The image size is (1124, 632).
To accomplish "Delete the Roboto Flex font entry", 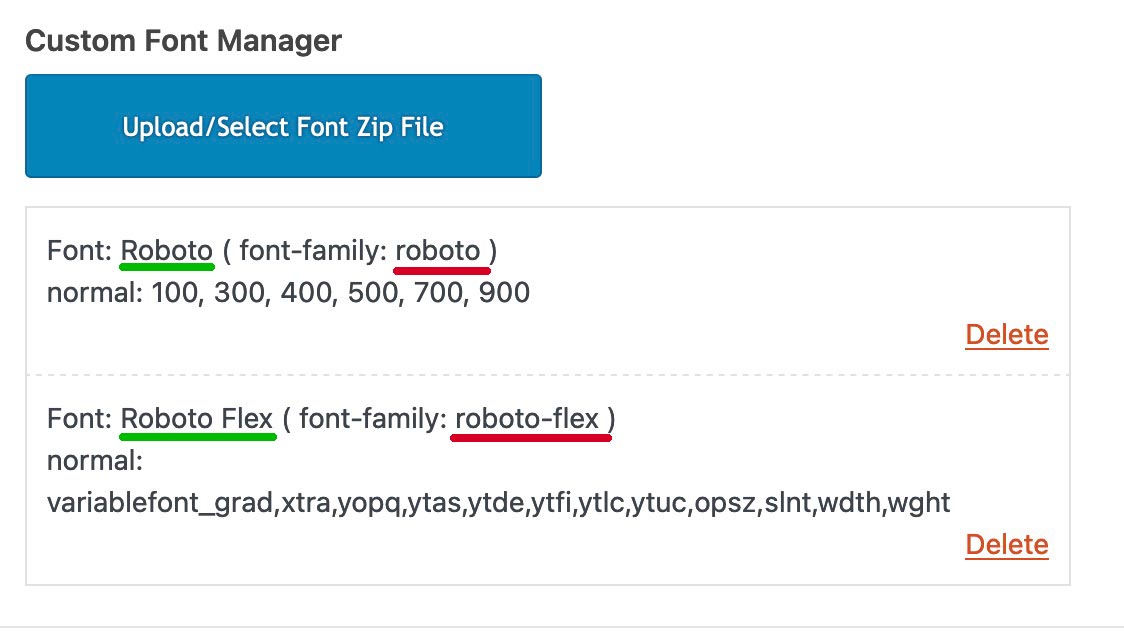I will pos(1006,545).
